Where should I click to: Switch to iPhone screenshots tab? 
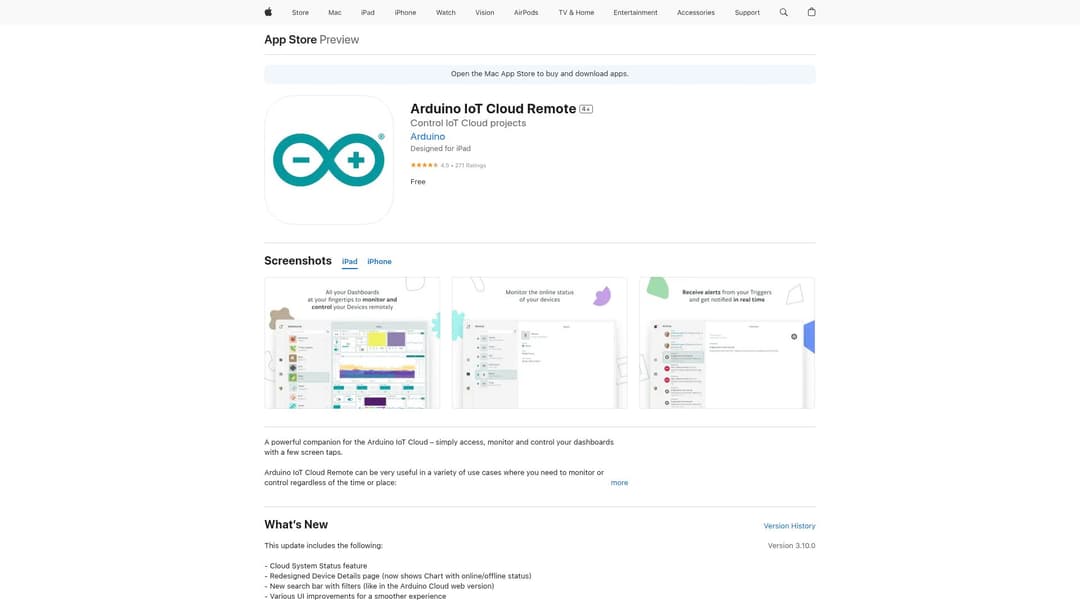coord(380,262)
